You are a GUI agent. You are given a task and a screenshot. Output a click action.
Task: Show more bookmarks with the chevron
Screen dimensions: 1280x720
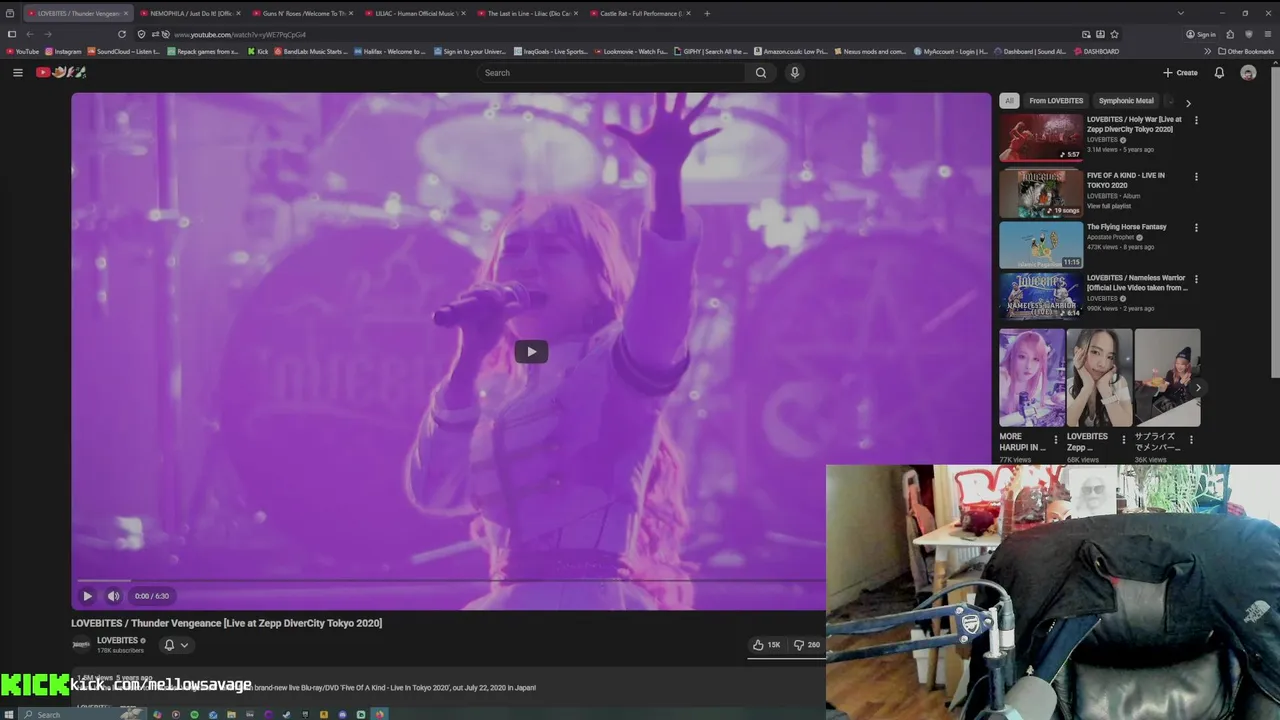[x=1207, y=51]
